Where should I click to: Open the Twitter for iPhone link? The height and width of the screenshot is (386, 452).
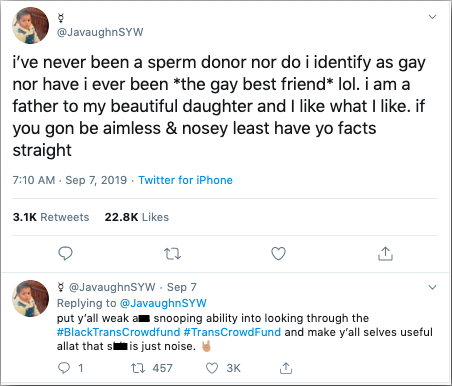coord(185,180)
